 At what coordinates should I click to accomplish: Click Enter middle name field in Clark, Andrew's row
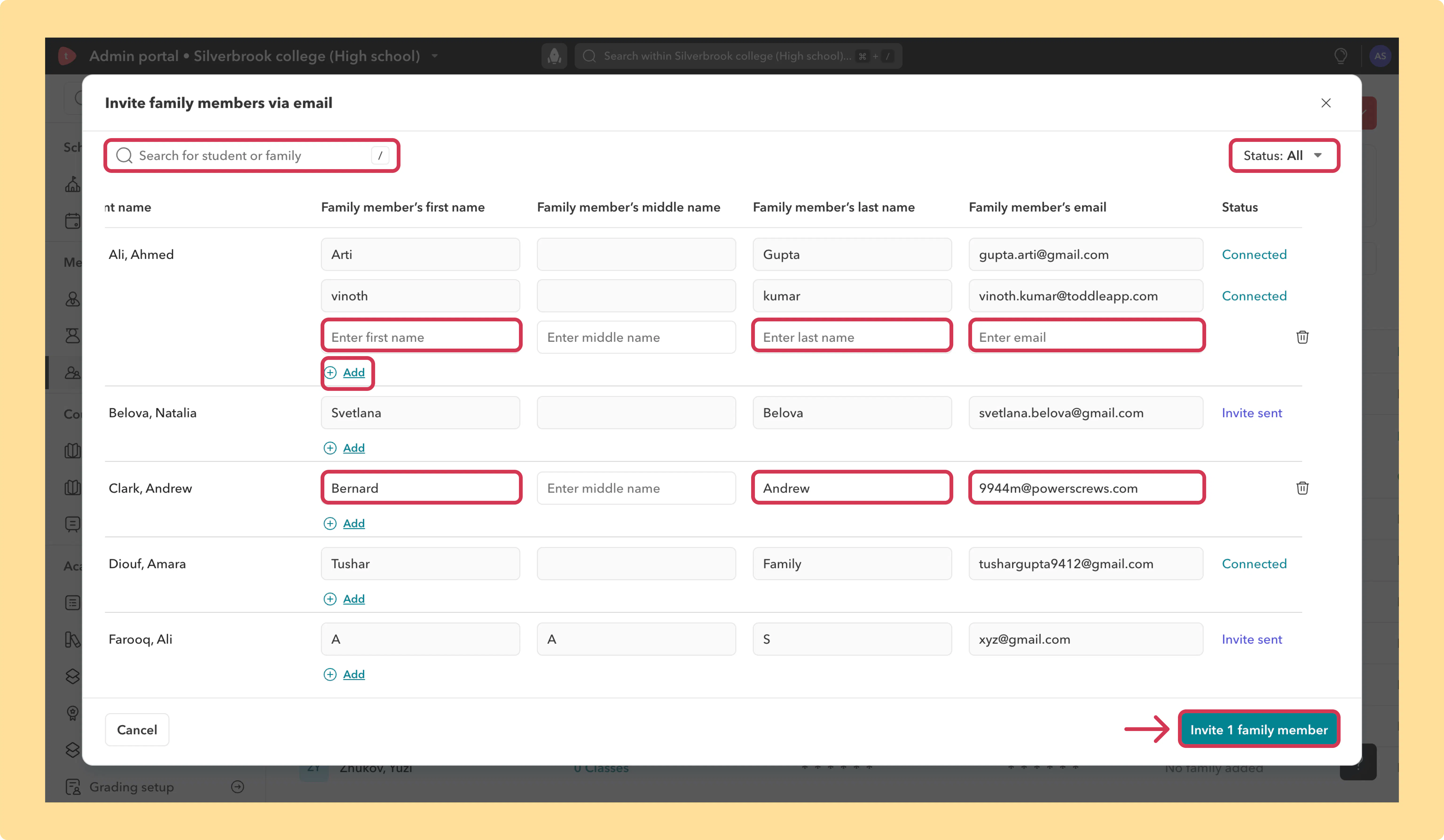pos(636,488)
